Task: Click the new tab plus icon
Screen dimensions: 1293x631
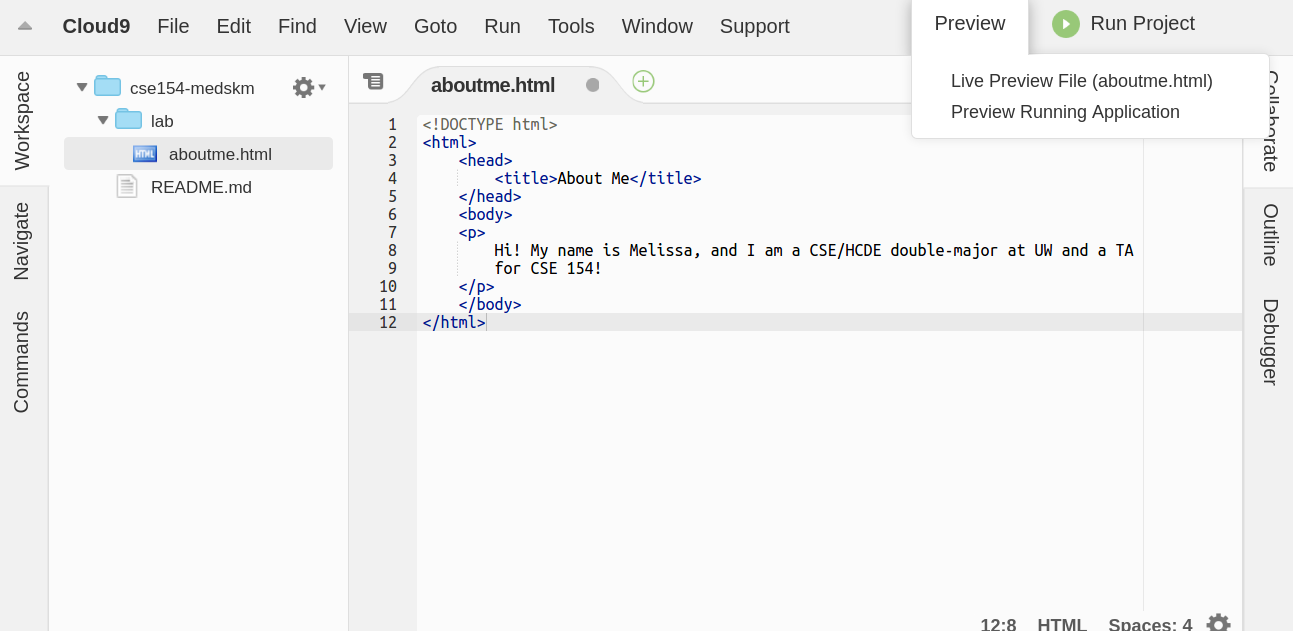Action: point(643,81)
